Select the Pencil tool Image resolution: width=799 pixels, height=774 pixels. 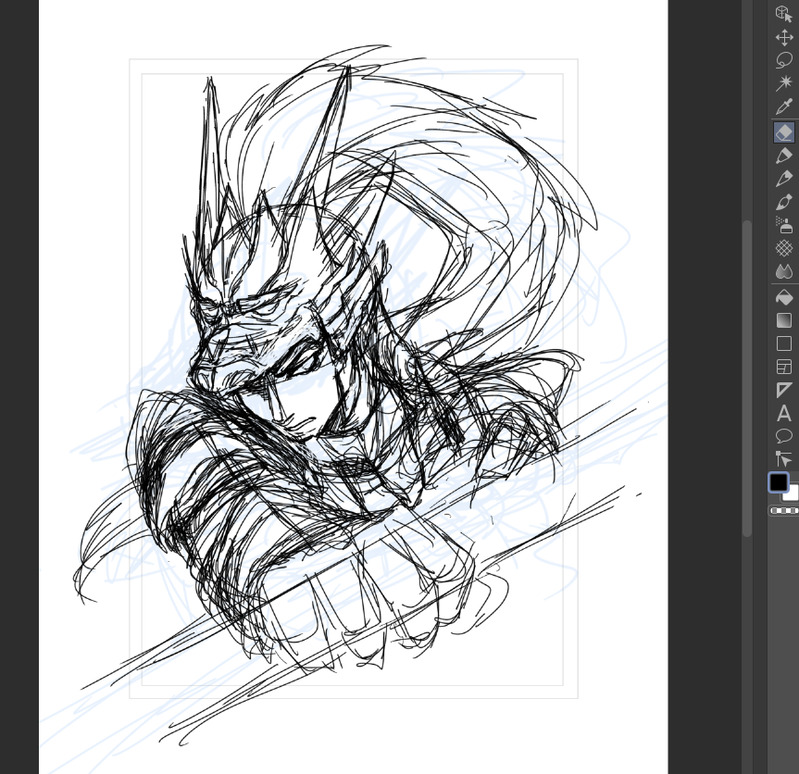pyautogui.click(x=784, y=178)
